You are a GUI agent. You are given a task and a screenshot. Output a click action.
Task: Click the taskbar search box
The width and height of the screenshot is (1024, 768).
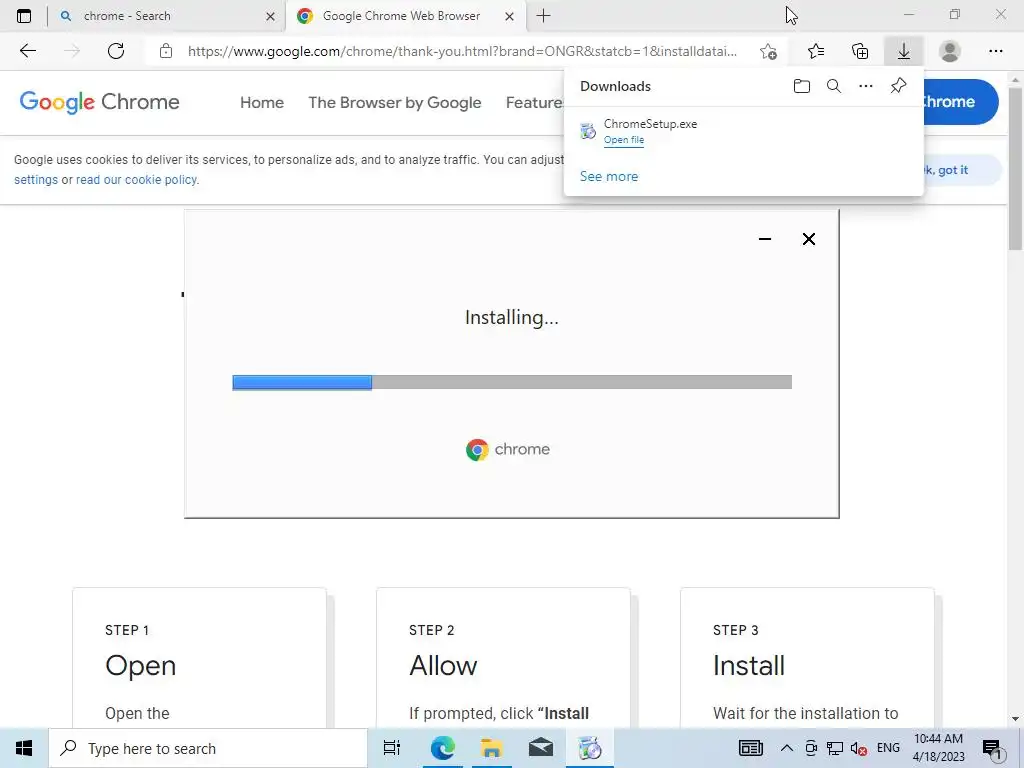[208, 748]
